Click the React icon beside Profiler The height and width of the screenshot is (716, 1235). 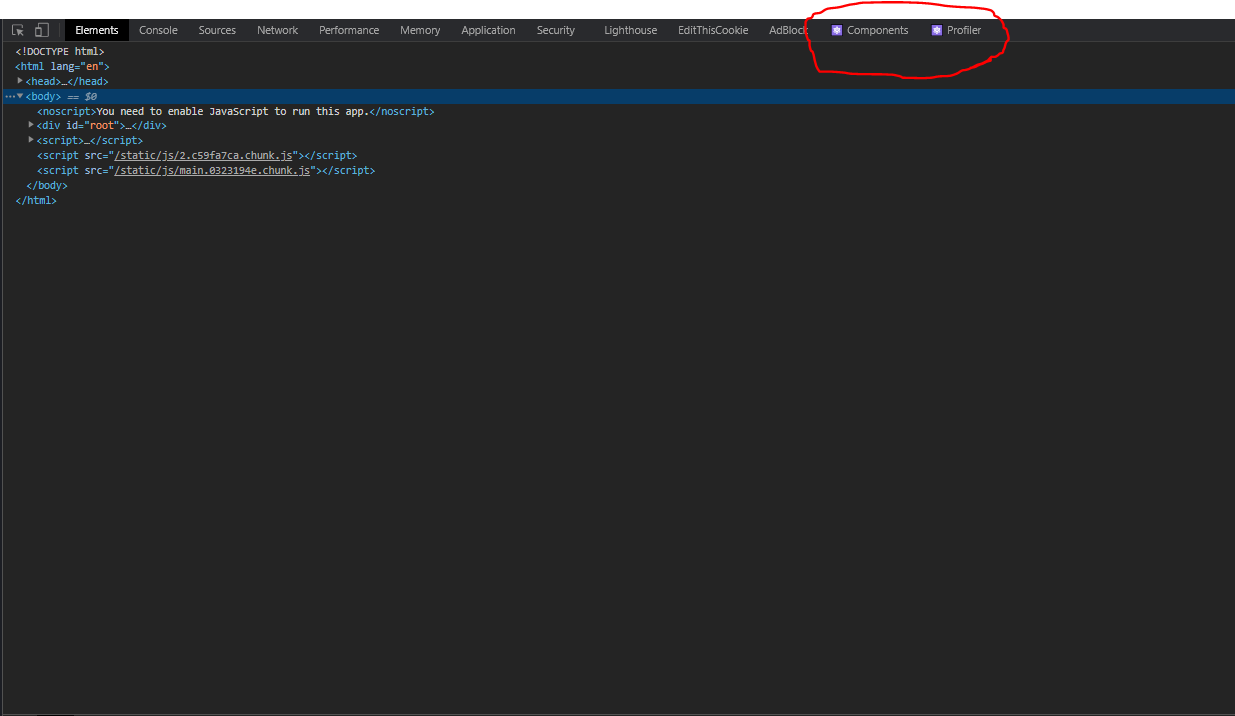(x=937, y=30)
